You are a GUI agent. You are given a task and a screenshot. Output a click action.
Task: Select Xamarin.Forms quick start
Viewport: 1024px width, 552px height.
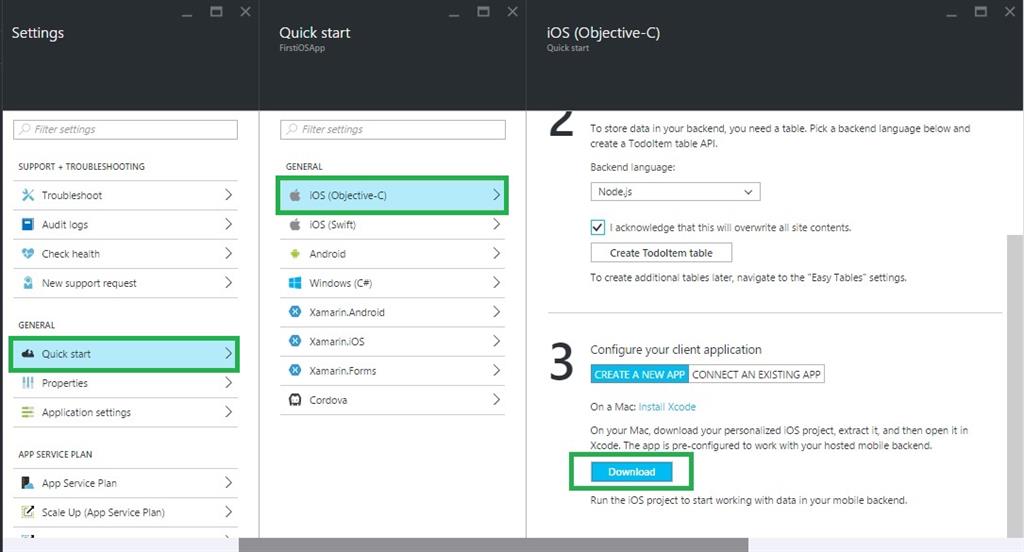click(392, 370)
